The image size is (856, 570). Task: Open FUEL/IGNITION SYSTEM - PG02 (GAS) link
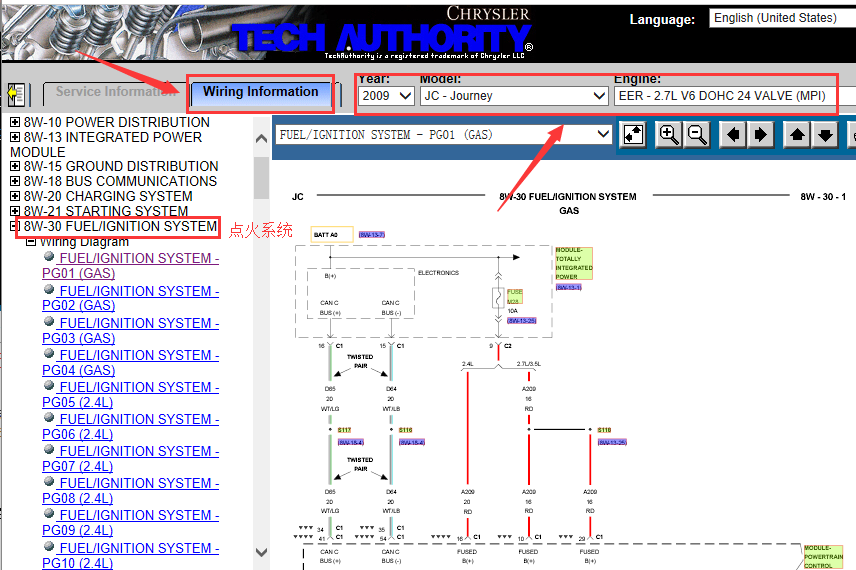coord(130,298)
